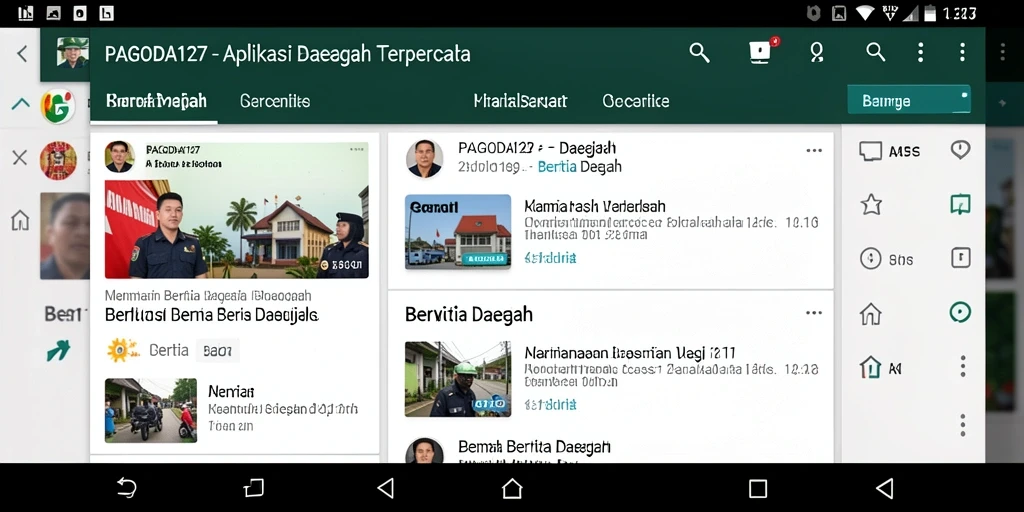
Task: Open the notification icon with the red dot
Action: [762, 52]
